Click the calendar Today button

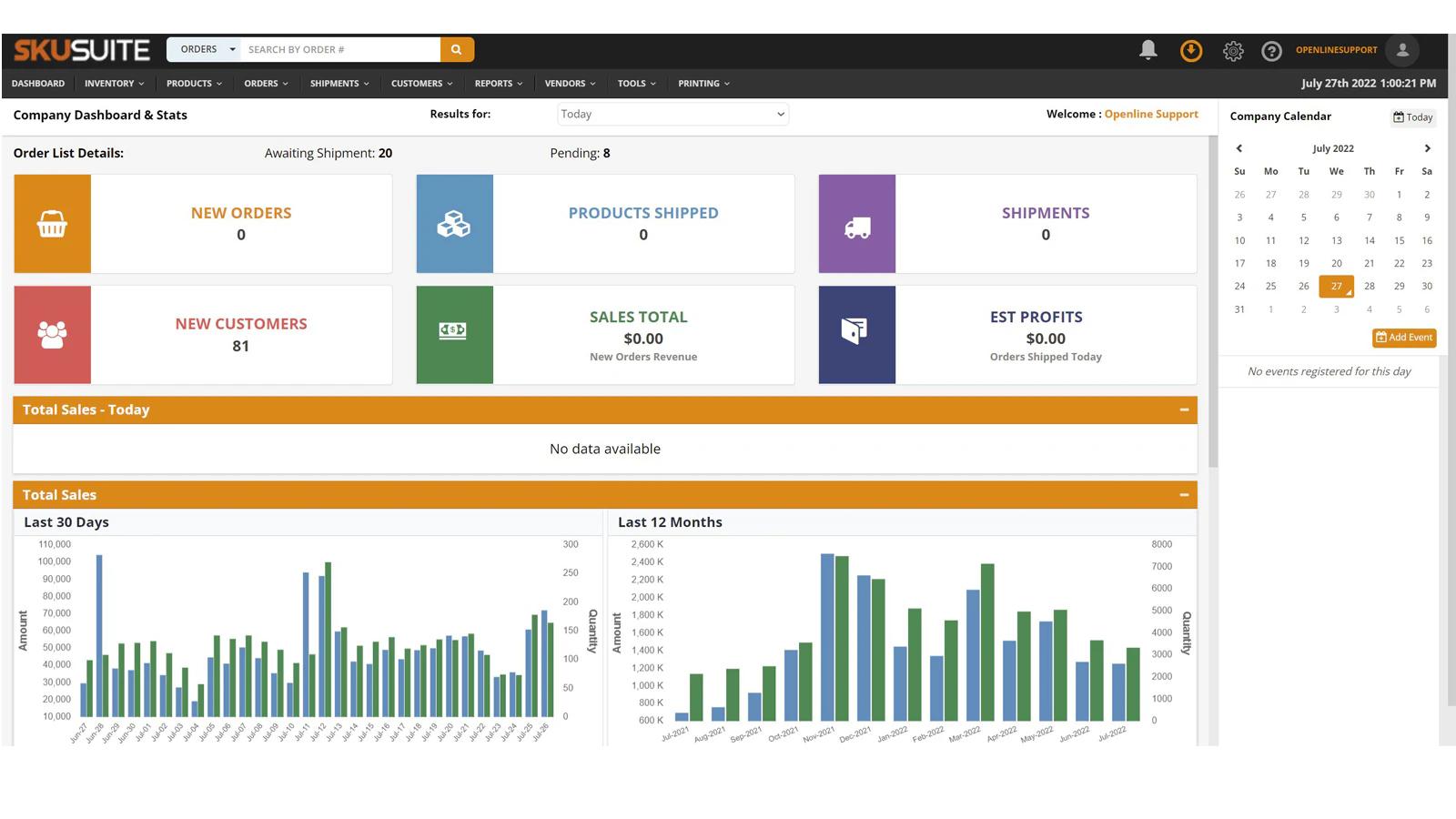pos(1413,117)
